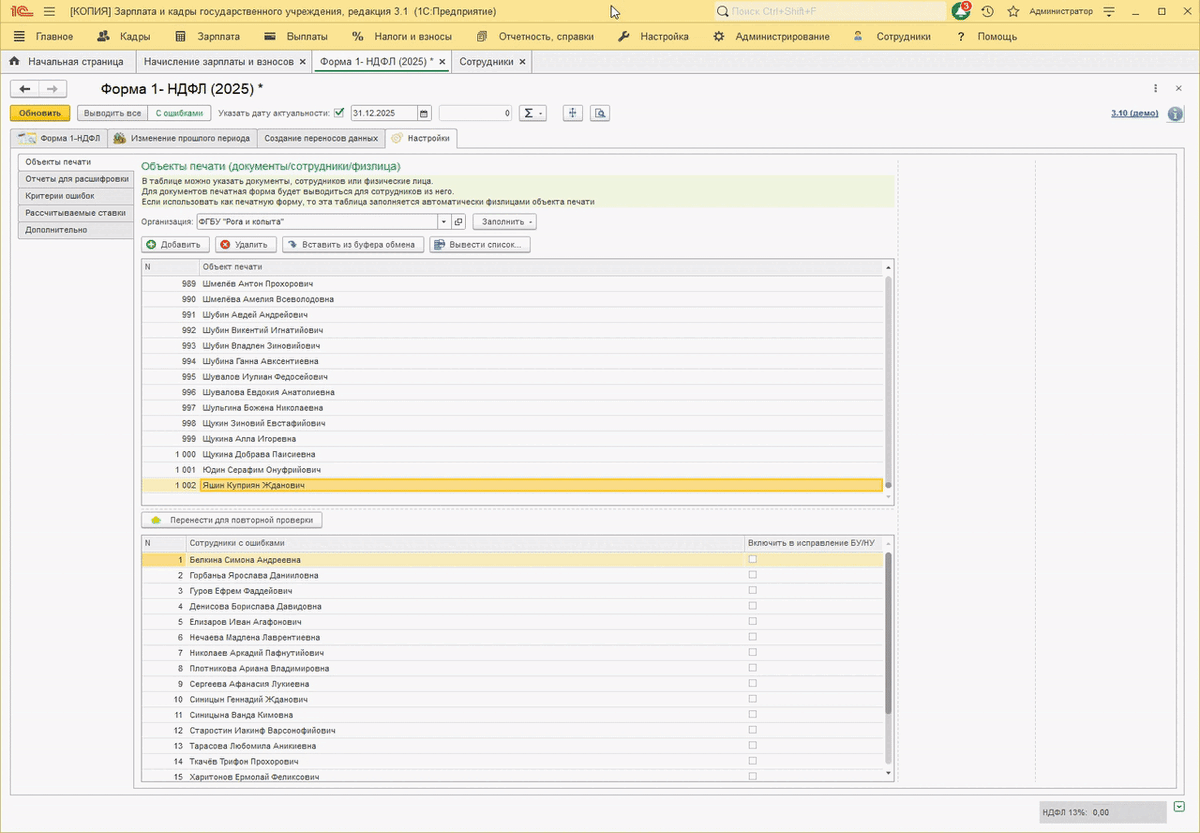
Task: Open the history clock icon
Action: tap(988, 11)
